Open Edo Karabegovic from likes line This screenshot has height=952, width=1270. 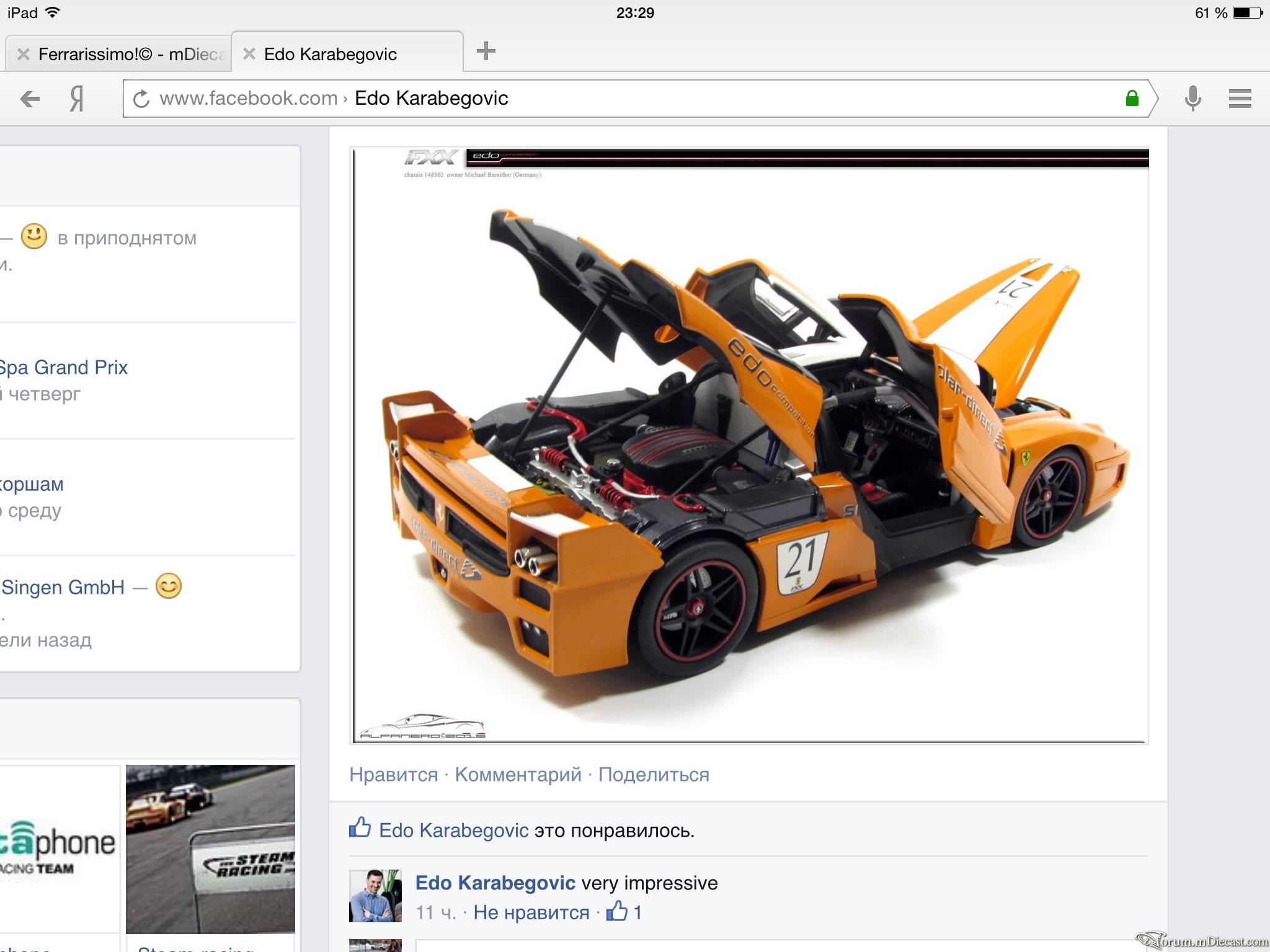[454, 831]
